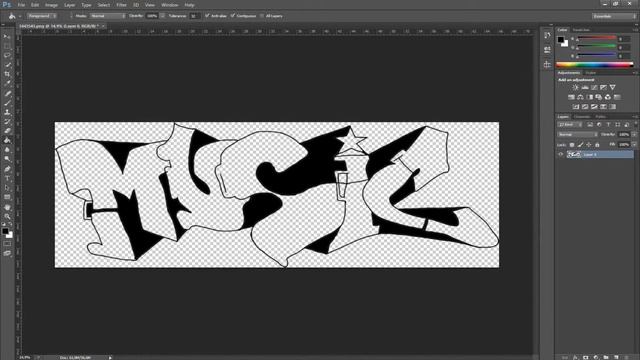Select the Clone Stamp tool
640x360 pixels.
(x=7, y=112)
